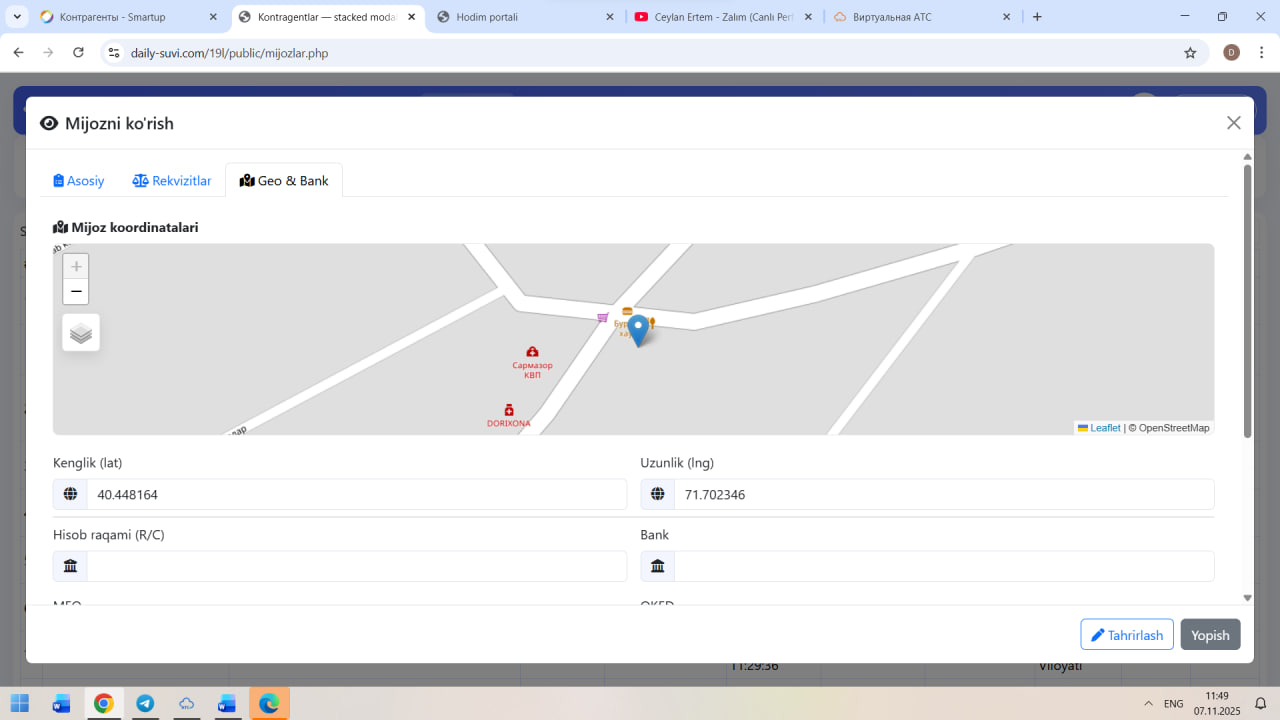Image resolution: width=1280 pixels, height=720 pixels.
Task: Zoom in on the map
Action: coord(76,267)
